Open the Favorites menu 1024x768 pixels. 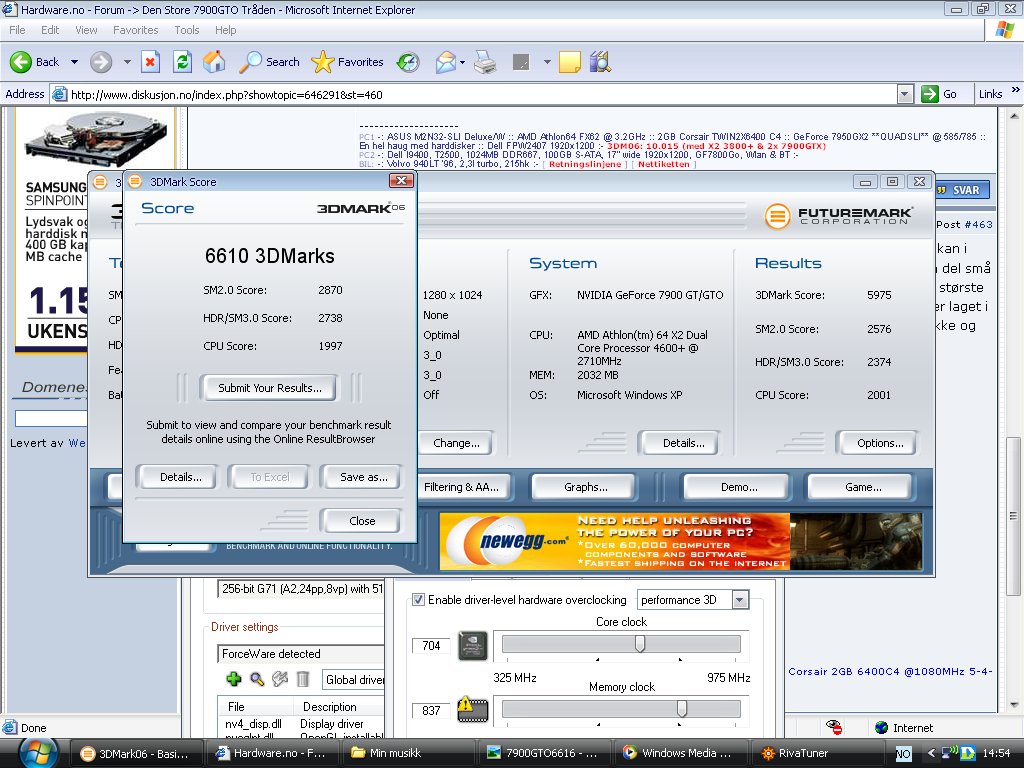135,30
